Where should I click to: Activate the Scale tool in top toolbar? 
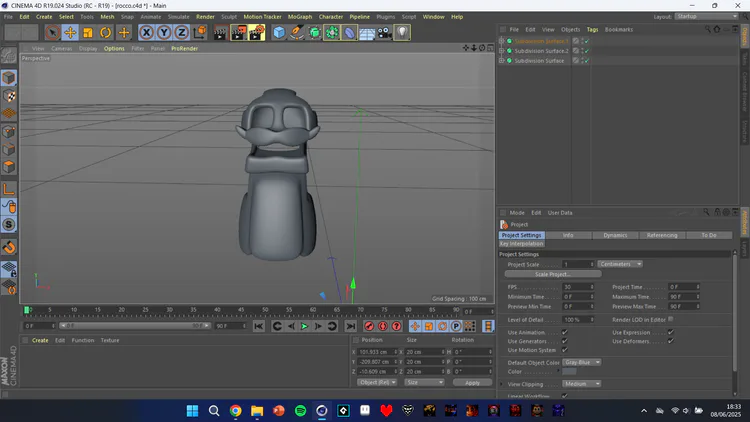88,33
